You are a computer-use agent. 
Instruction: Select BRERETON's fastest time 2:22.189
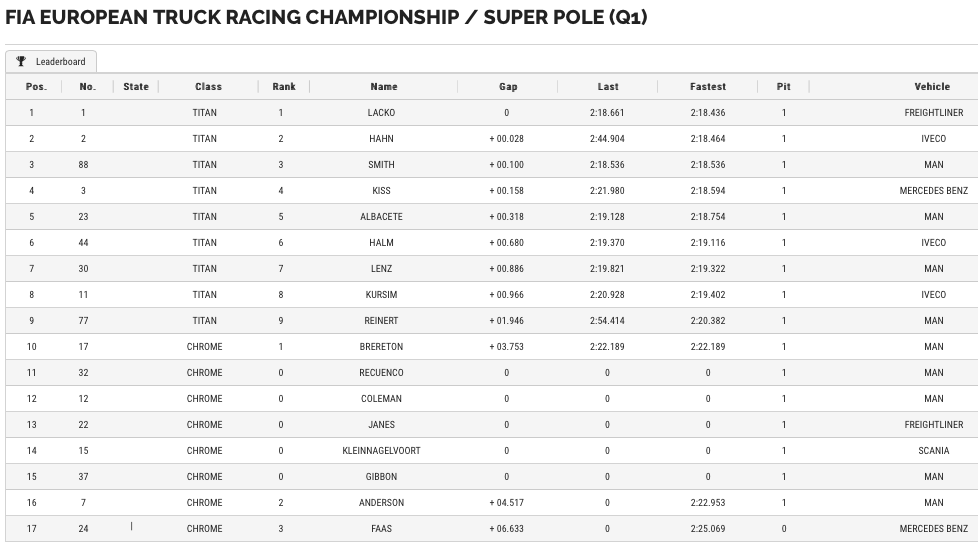708,347
